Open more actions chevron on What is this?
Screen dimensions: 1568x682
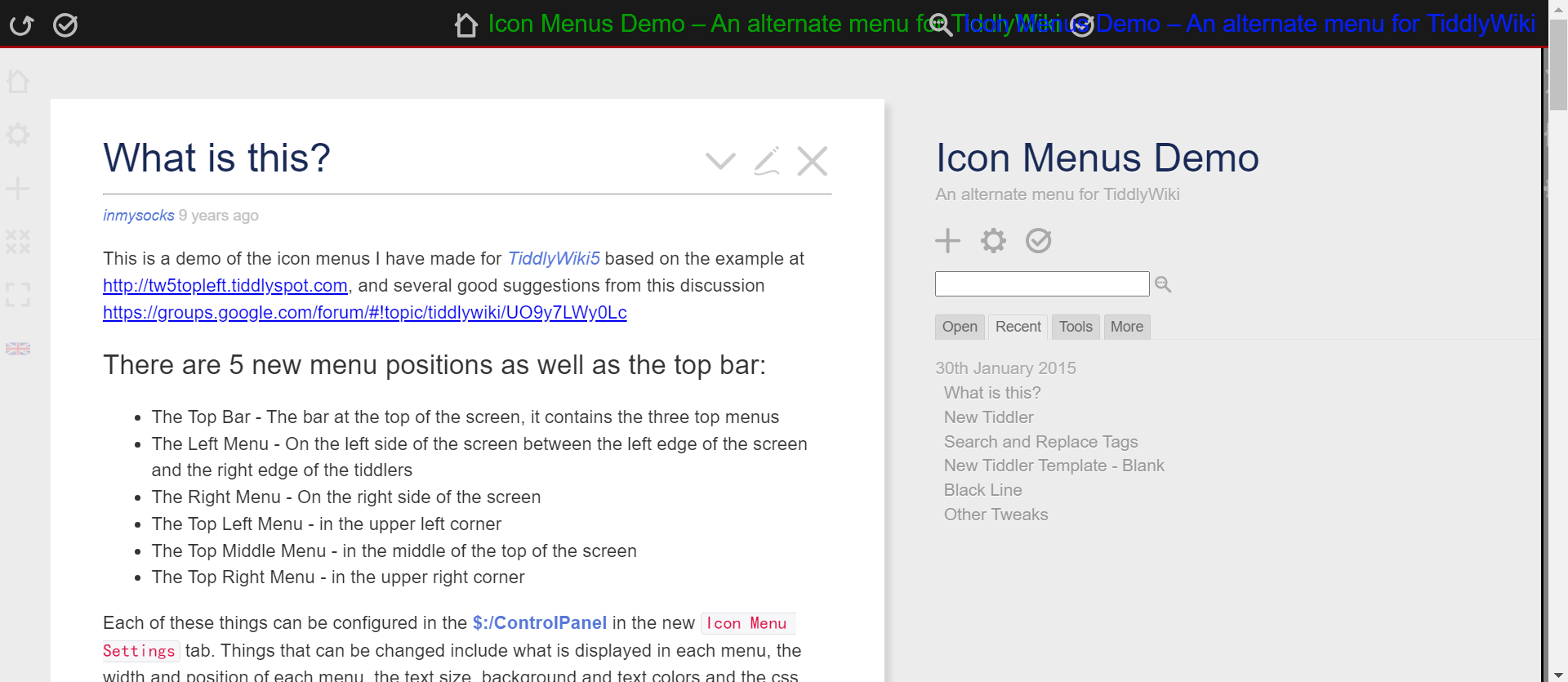tap(720, 161)
